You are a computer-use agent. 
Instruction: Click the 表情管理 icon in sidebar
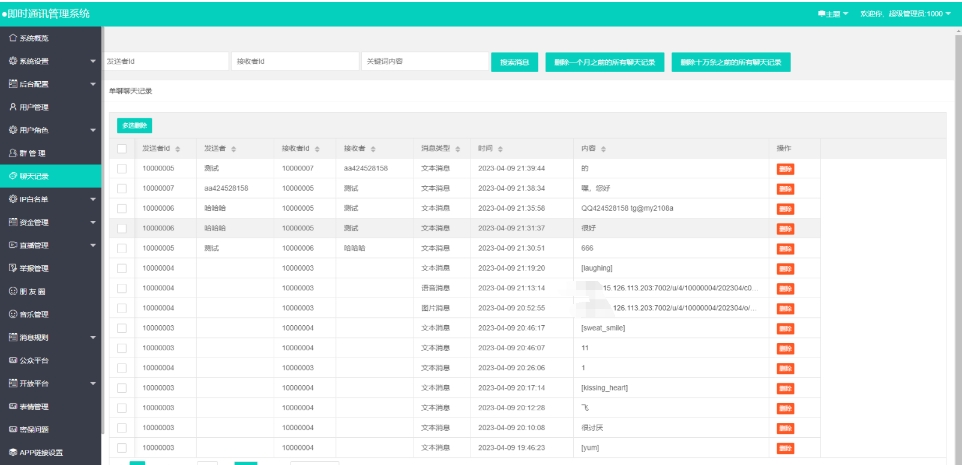coord(13,406)
